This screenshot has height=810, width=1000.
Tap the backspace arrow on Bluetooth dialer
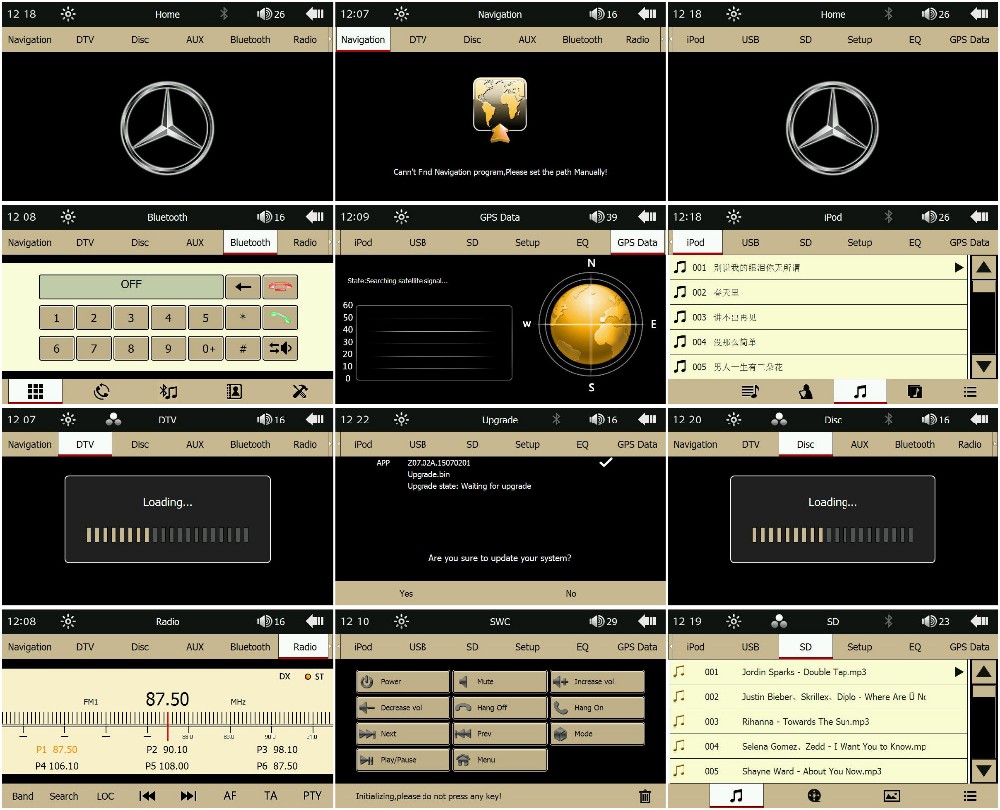(x=242, y=287)
